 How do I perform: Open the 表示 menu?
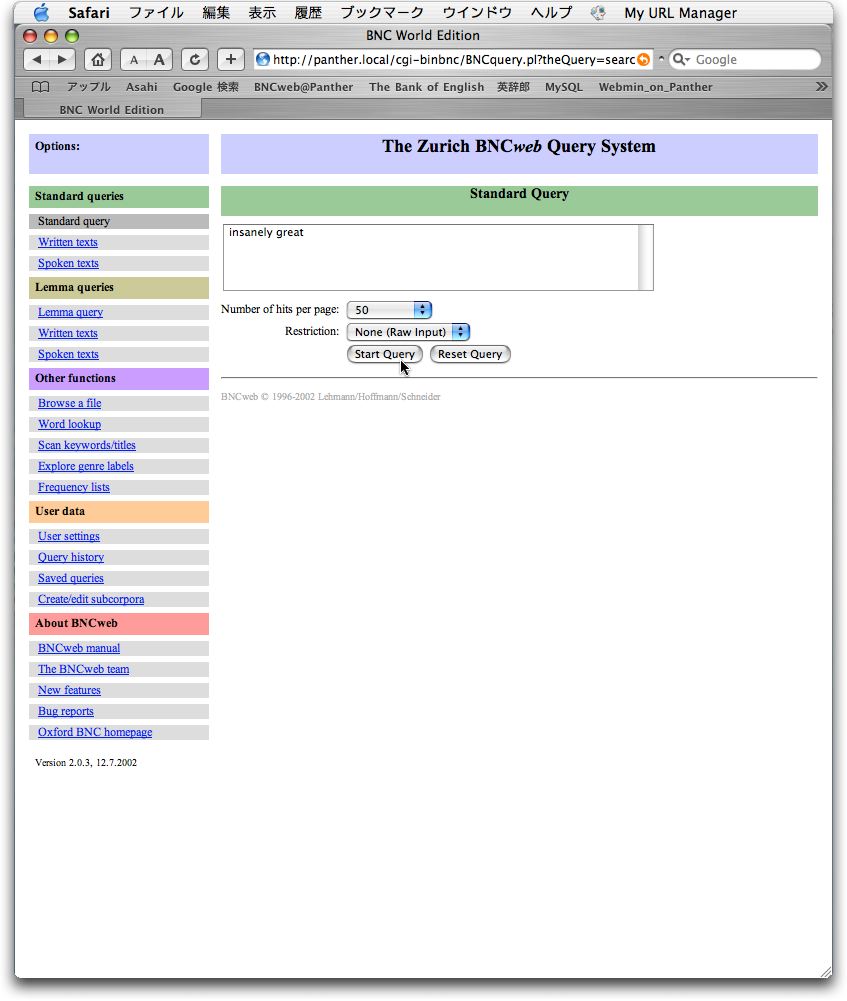pos(262,13)
